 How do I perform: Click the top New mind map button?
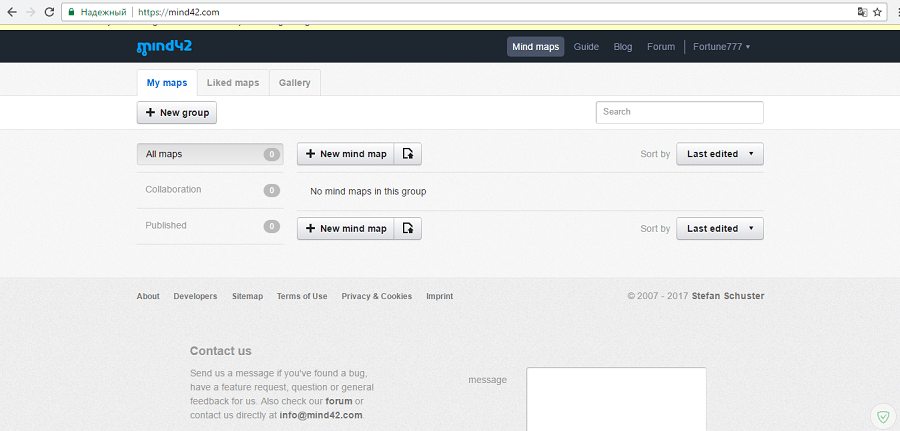[x=346, y=154]
